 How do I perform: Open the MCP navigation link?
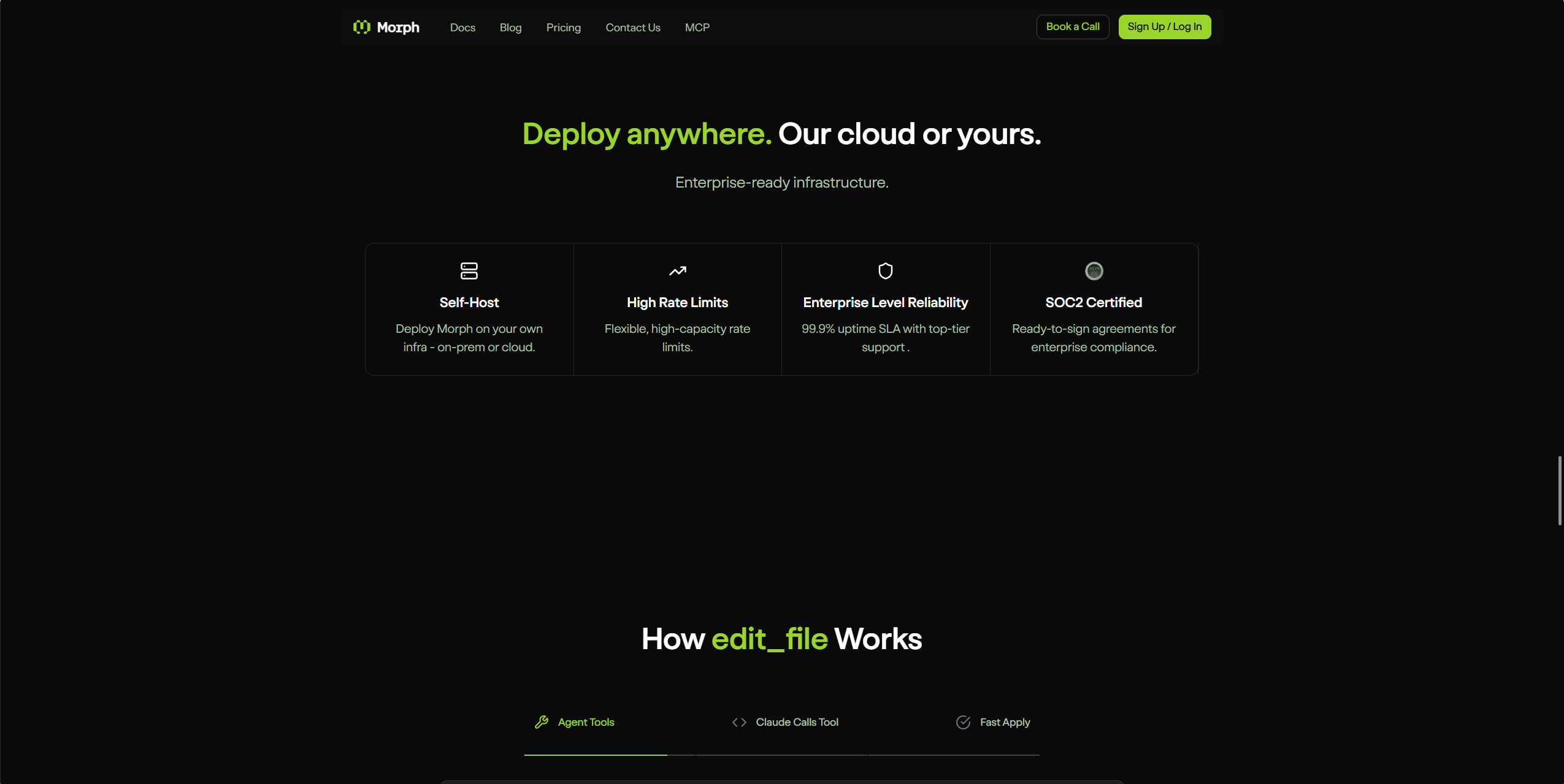[697, 28]
